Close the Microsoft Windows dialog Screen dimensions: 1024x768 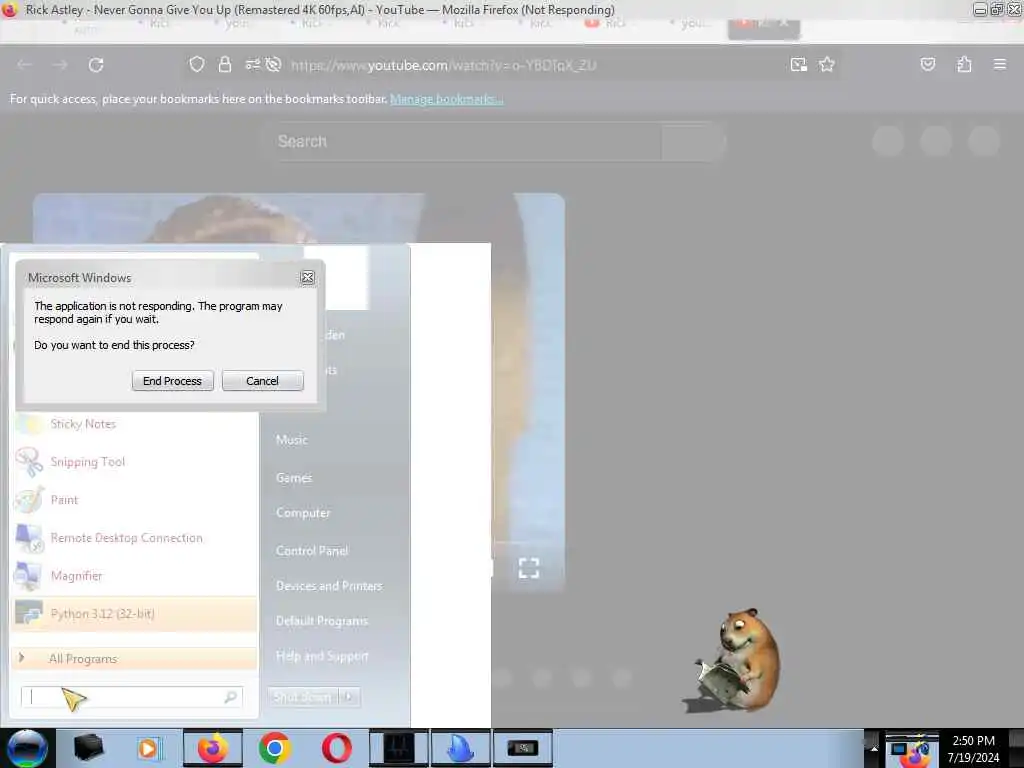point(308,278)
